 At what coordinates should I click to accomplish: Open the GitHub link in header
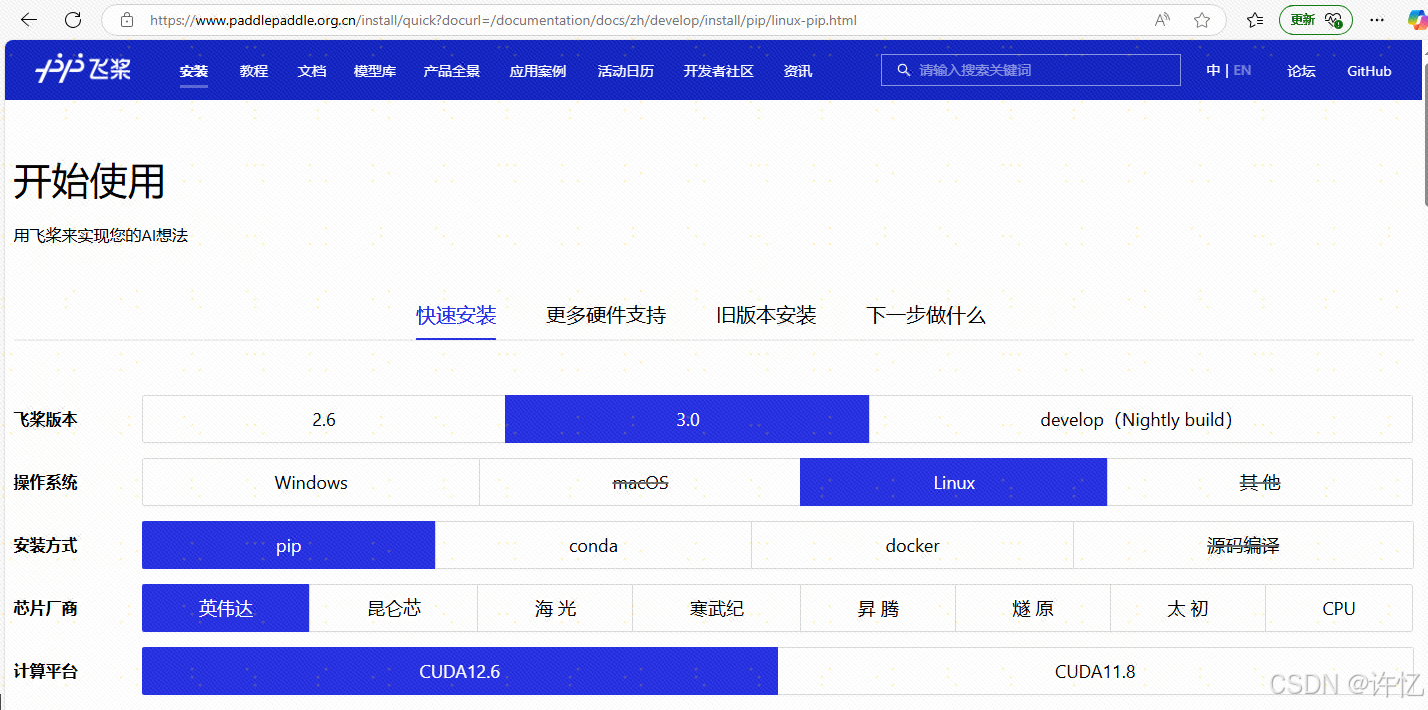1369,71
